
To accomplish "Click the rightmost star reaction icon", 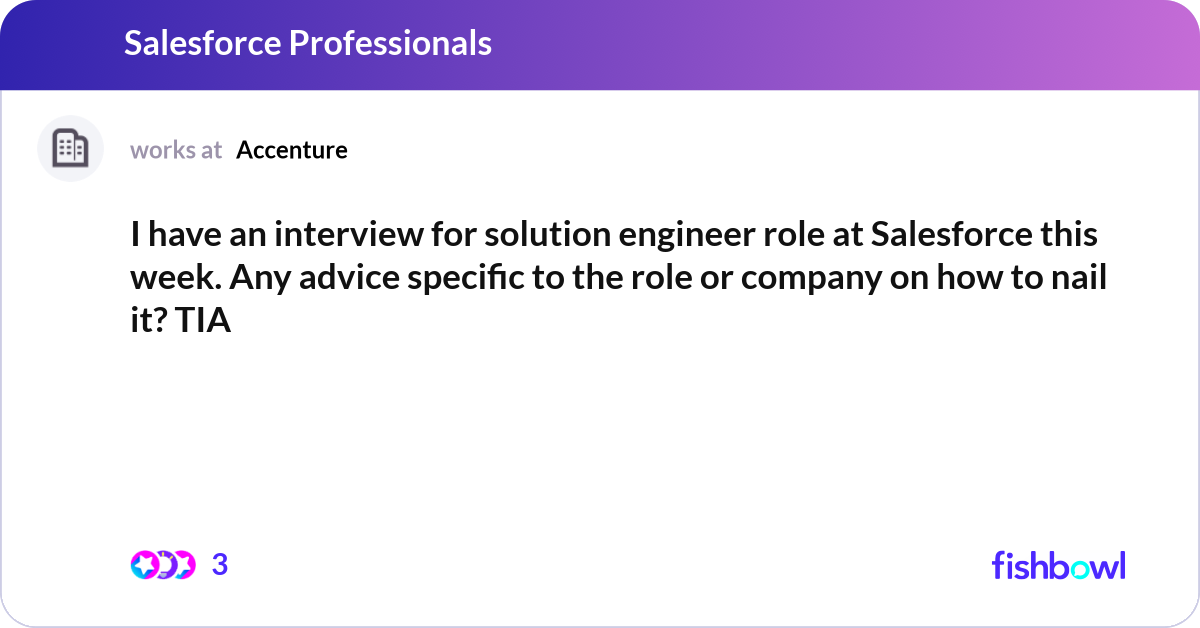I will point(183,565).
